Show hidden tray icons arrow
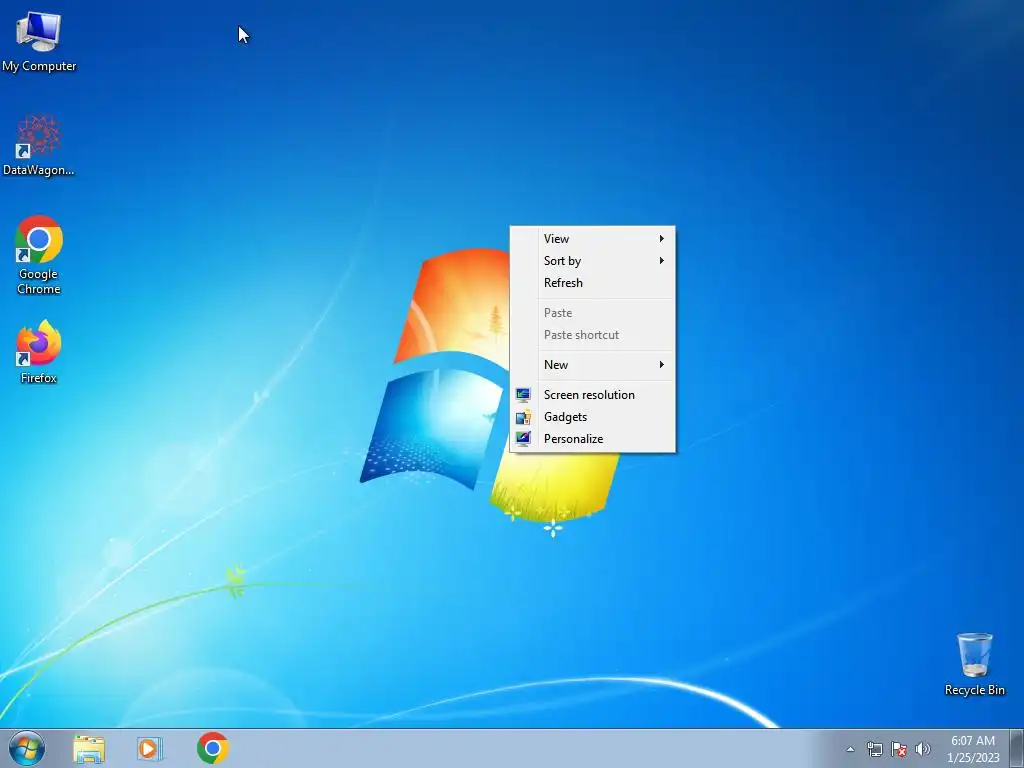This screenshot has width=1024, height=768. coord(850,749)
